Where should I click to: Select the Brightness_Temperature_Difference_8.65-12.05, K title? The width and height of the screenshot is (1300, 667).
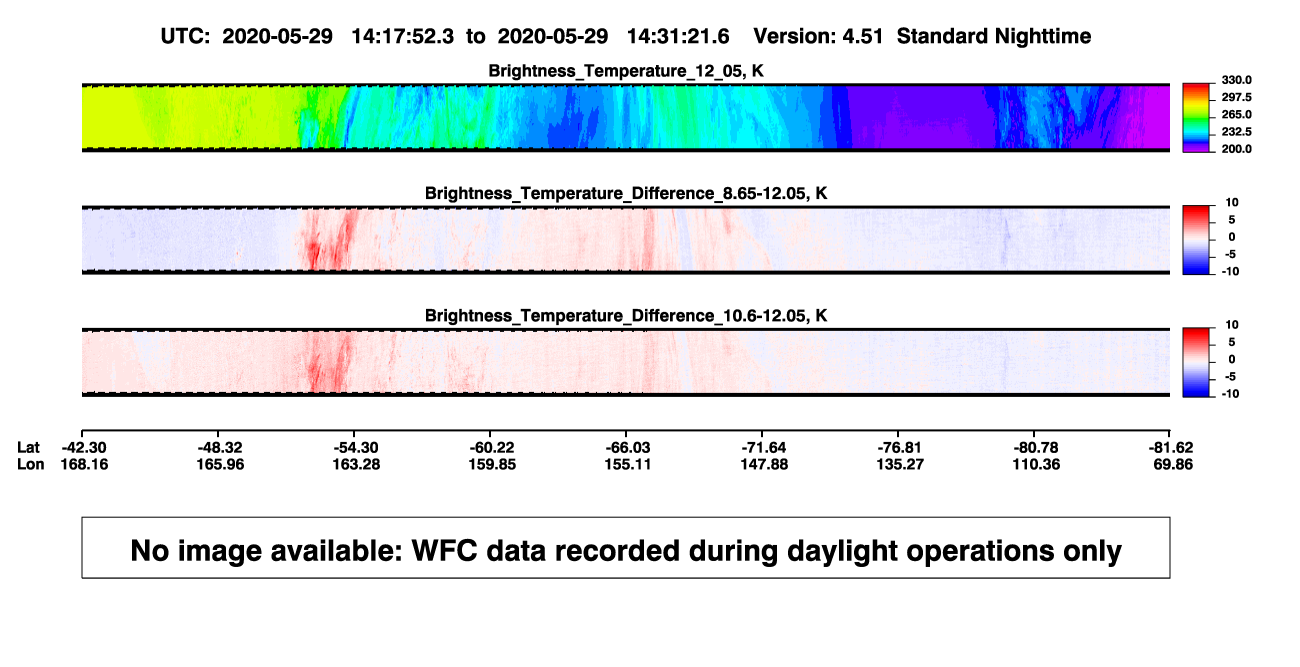pyautogui.click(x=626, y=193)
